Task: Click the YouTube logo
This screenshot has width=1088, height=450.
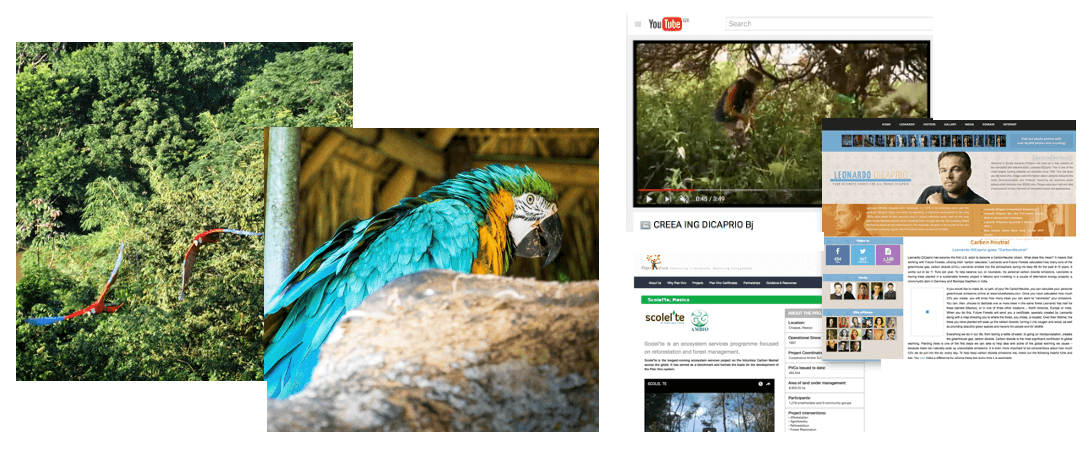Action: pyautogui.click(x=669, y=24)
